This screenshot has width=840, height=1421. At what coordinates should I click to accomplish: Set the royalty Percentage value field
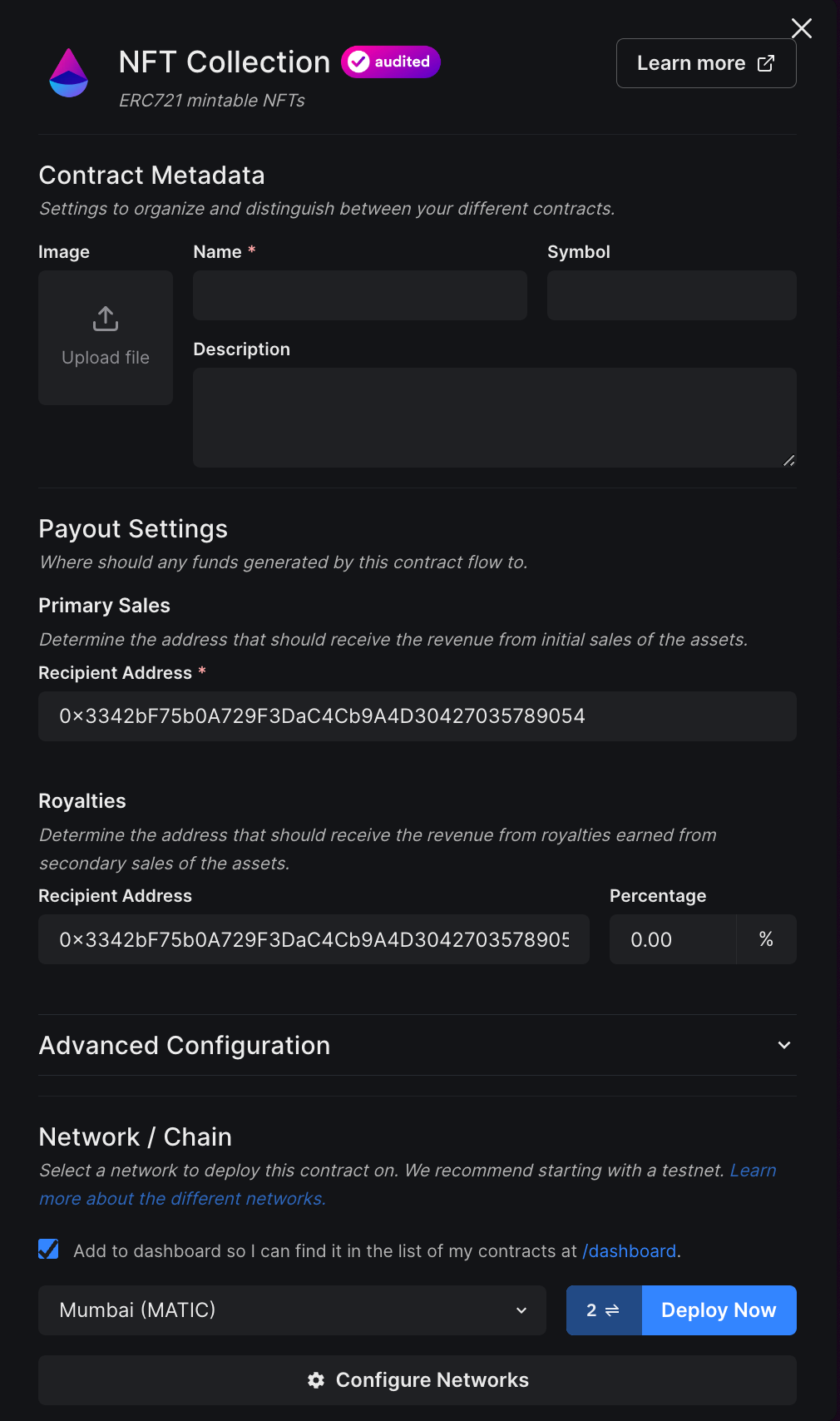pos(674,939)
